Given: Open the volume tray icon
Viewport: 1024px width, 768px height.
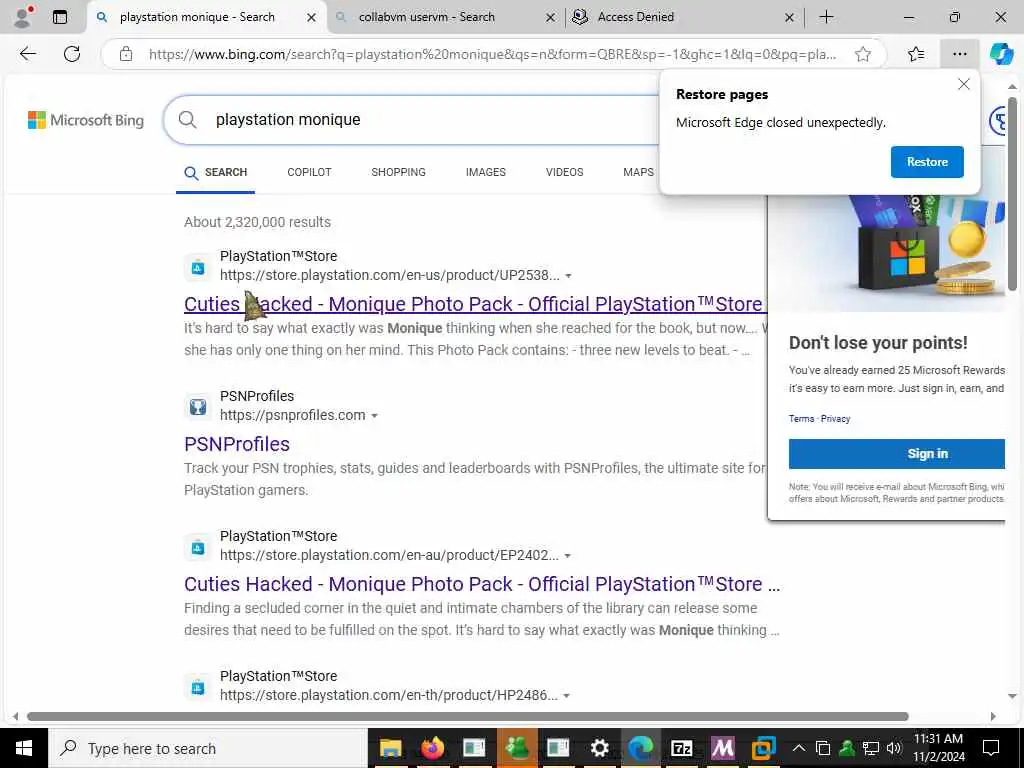Looking at the screenshot, I should (x=893, y=748).
